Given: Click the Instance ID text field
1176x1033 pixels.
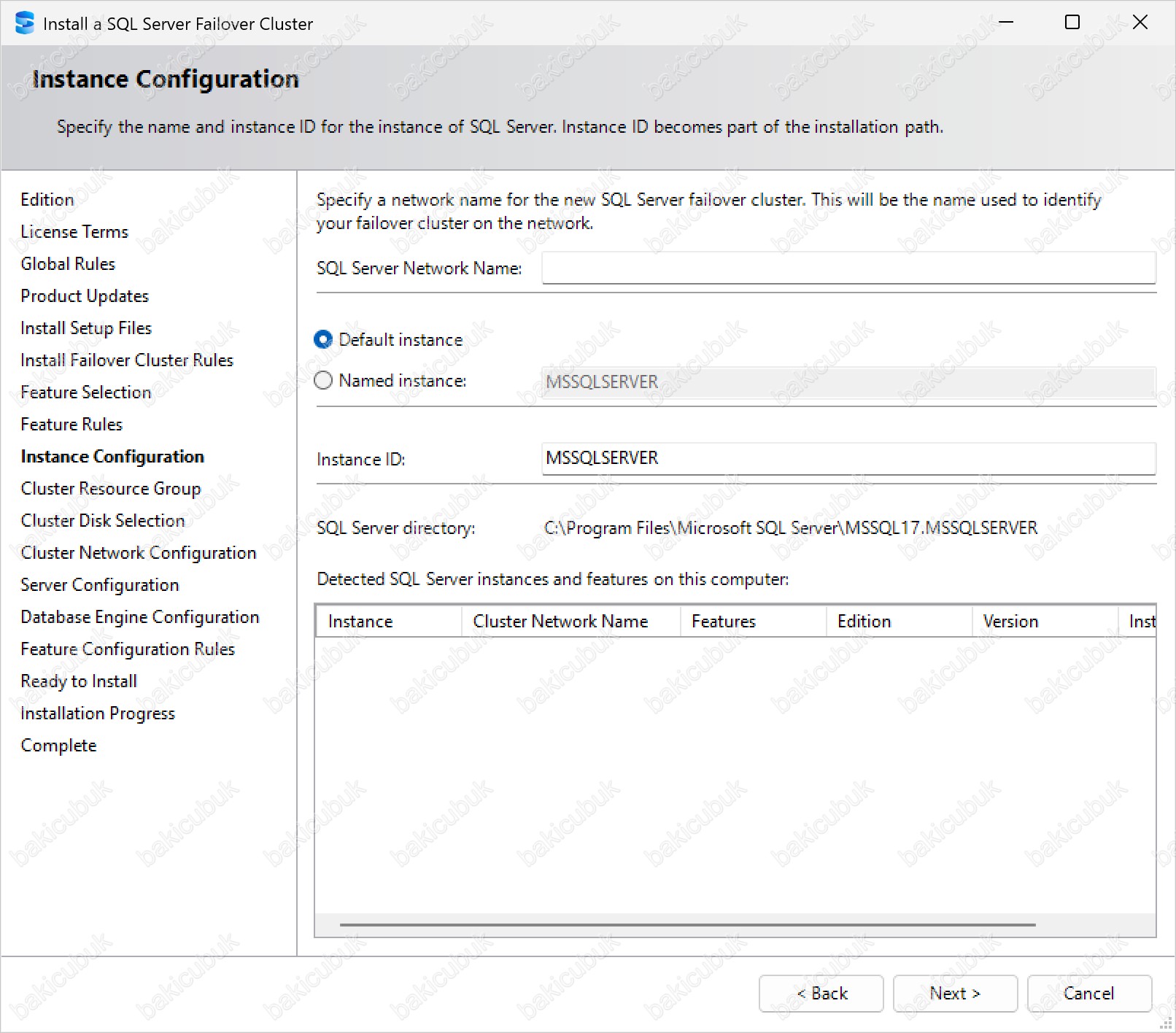Looking at the screenshot, I should click(848, 458).
